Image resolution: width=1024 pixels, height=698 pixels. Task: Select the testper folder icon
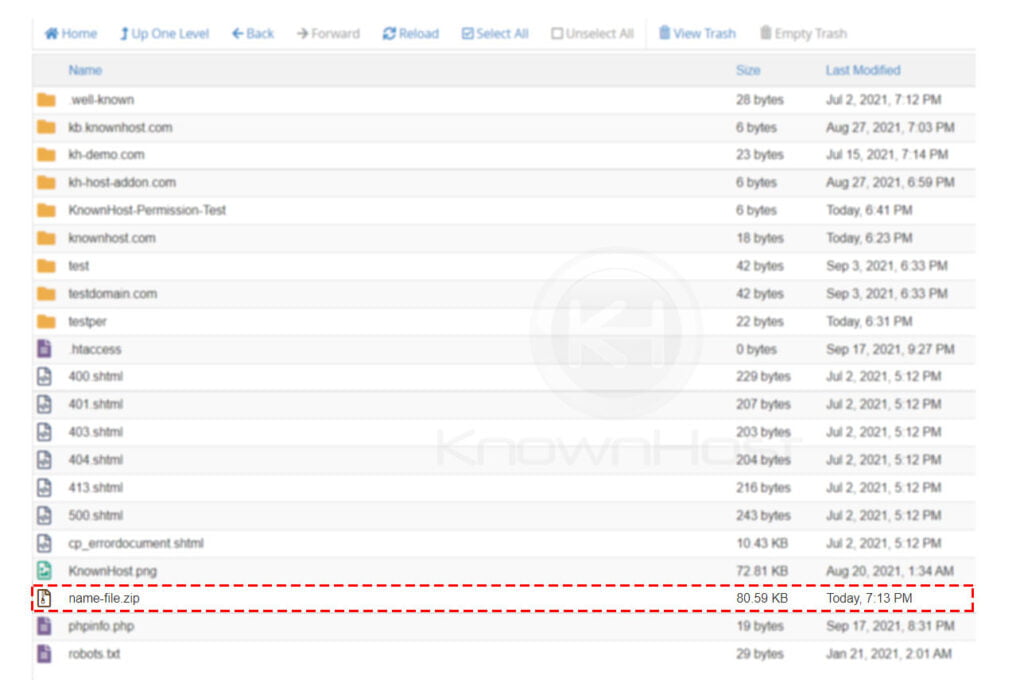(x=46, y=321)
